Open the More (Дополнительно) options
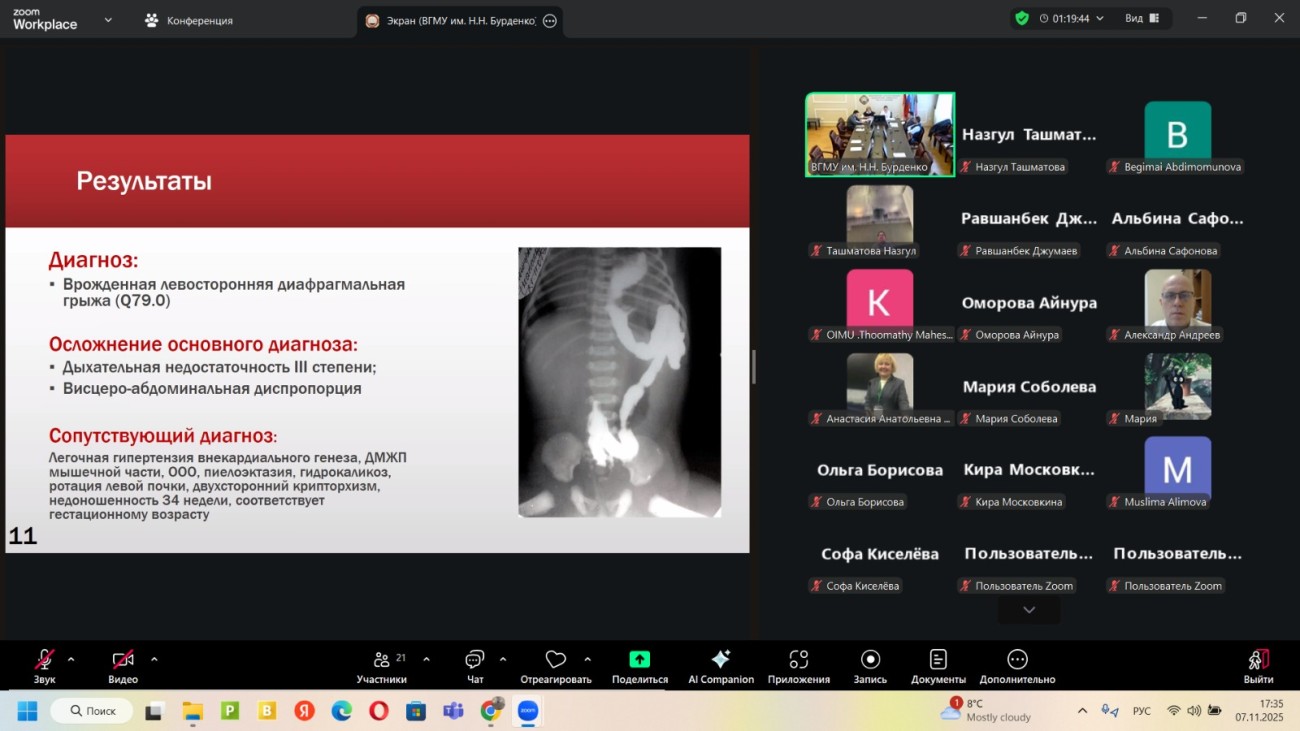 (x=1017, y=666)
